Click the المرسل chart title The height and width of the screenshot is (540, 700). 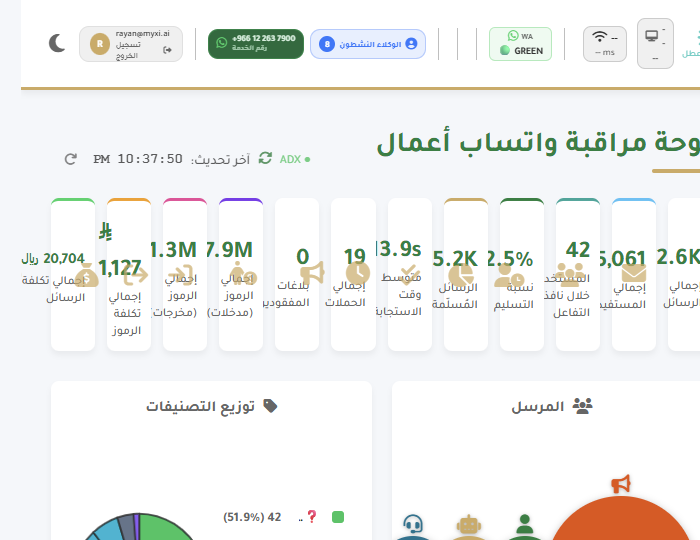pos(538,407)
